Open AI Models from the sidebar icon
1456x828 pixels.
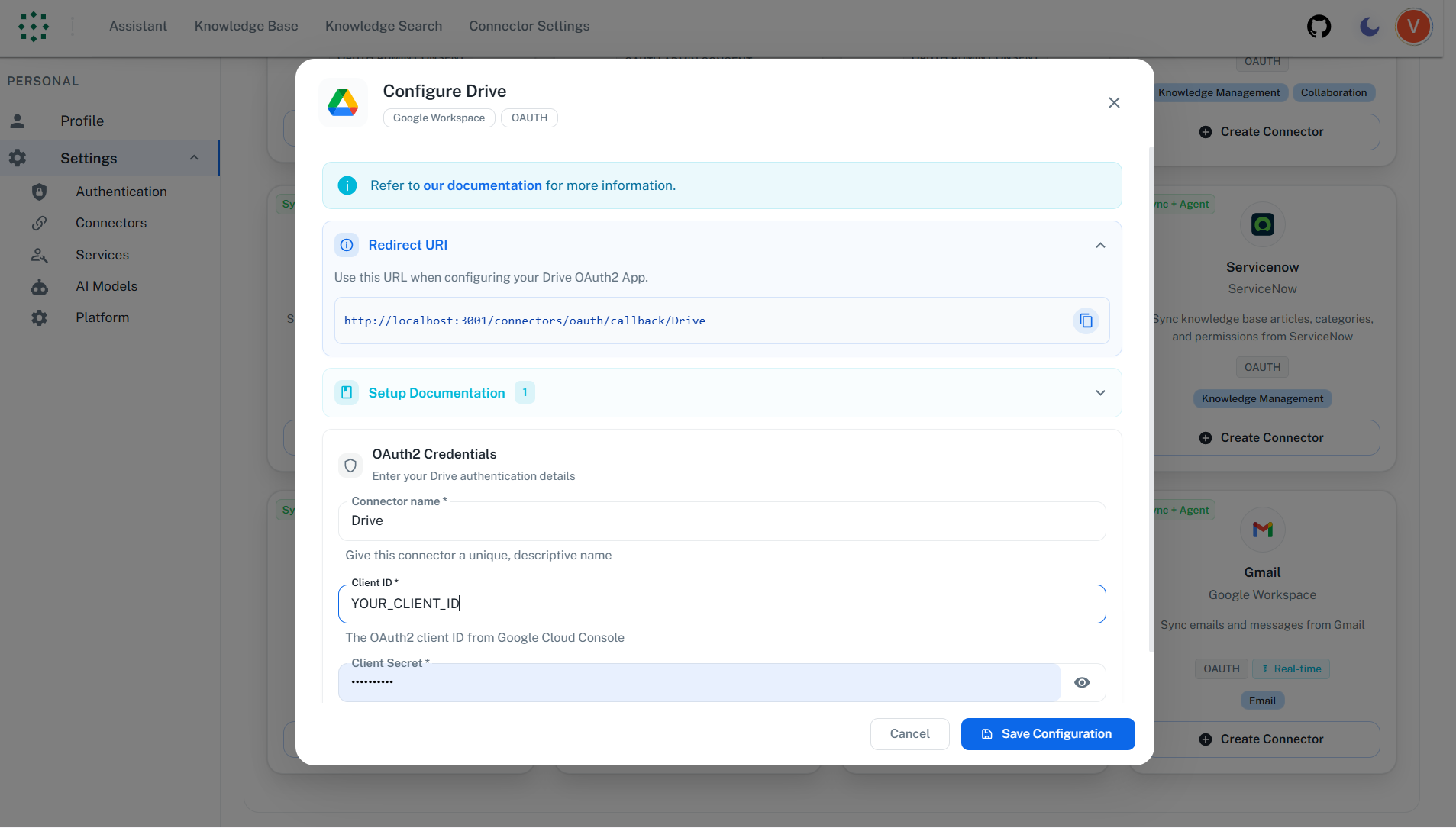[x=39, y=286]
